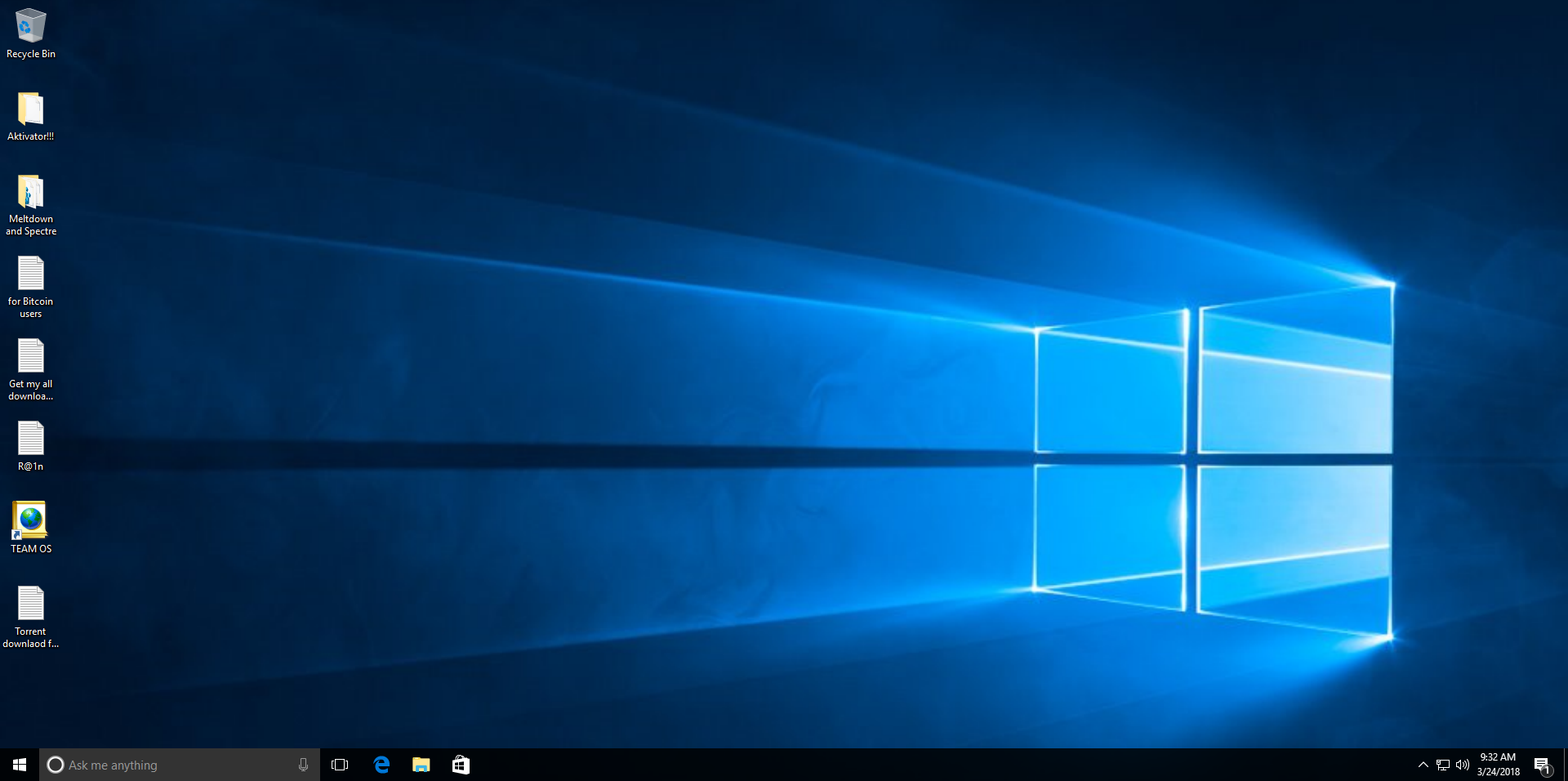The height and width of the screenshot is (781, 1568).
Task: Select the 'for Bitcoin users' text file
Action: click(31, 288)
